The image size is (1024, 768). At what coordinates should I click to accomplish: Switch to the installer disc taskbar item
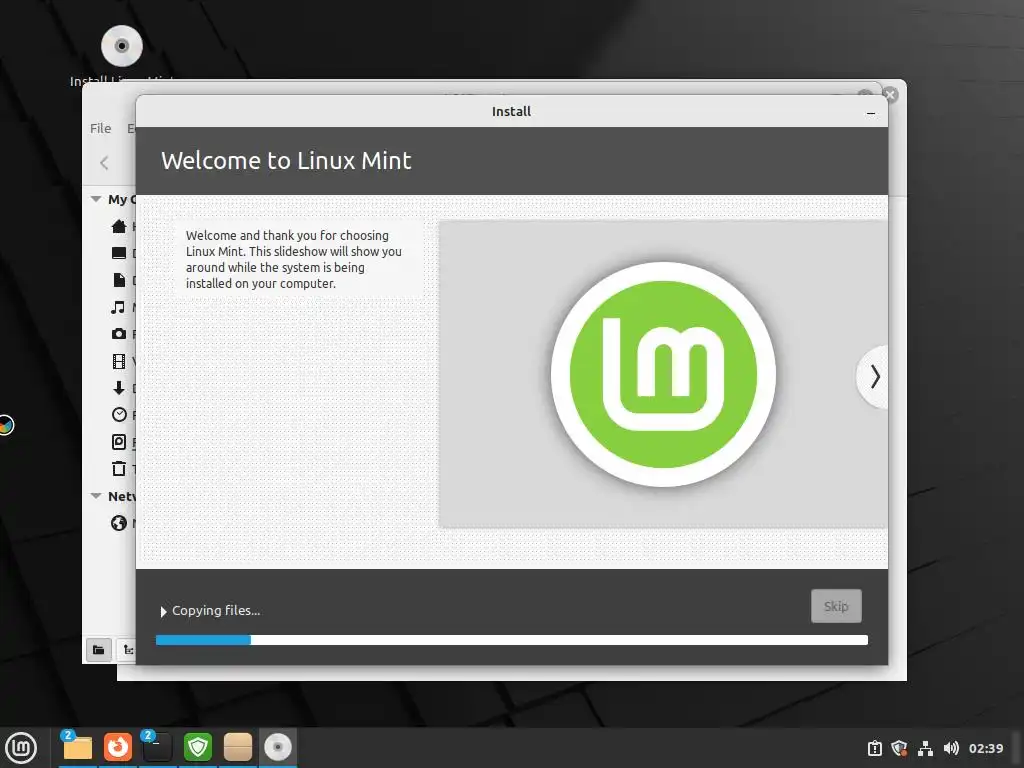pos(278,747)
